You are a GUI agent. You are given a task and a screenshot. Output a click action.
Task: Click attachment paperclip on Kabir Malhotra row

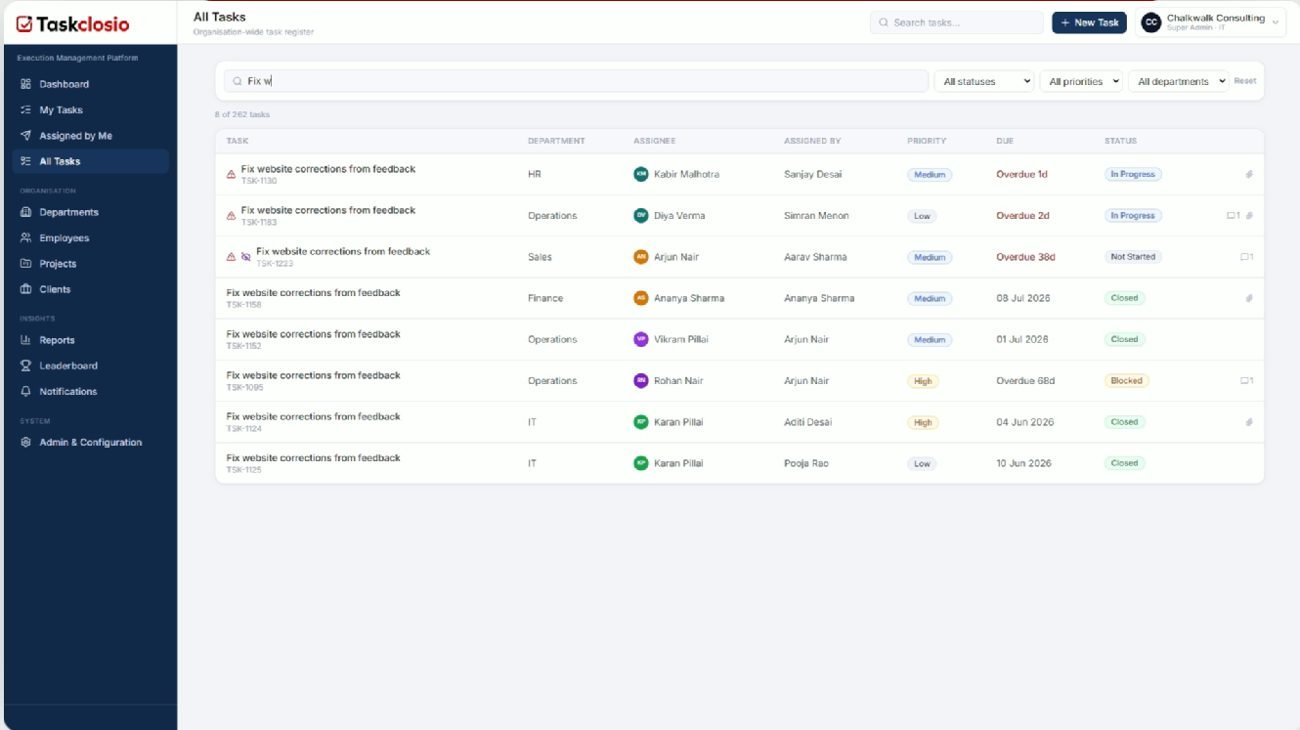coord(1249,174)
